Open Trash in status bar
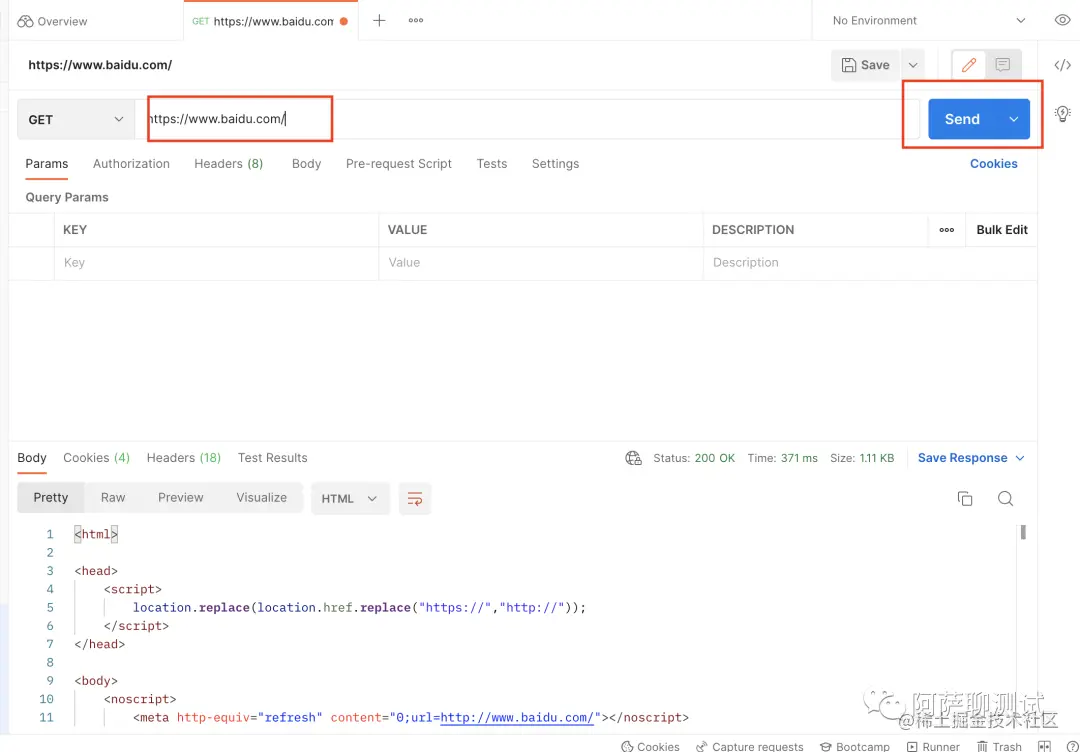 (x=999, y=746)
